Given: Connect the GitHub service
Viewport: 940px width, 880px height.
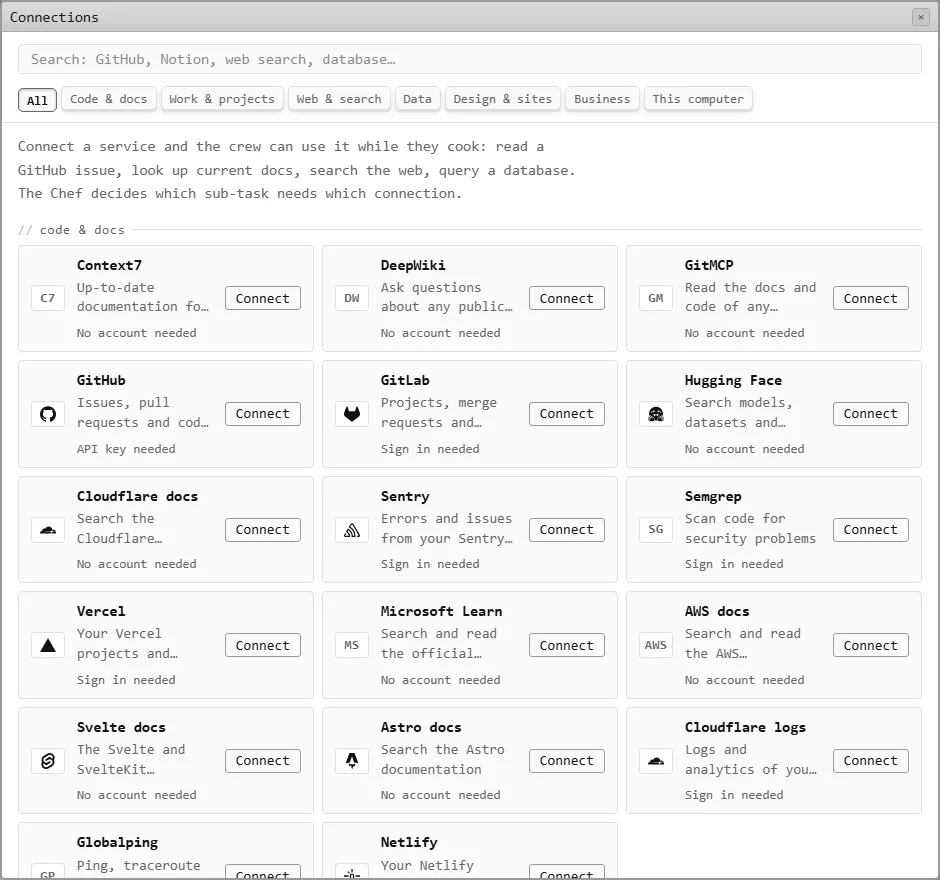Looking at the screenshot, I should click(263, 414).
